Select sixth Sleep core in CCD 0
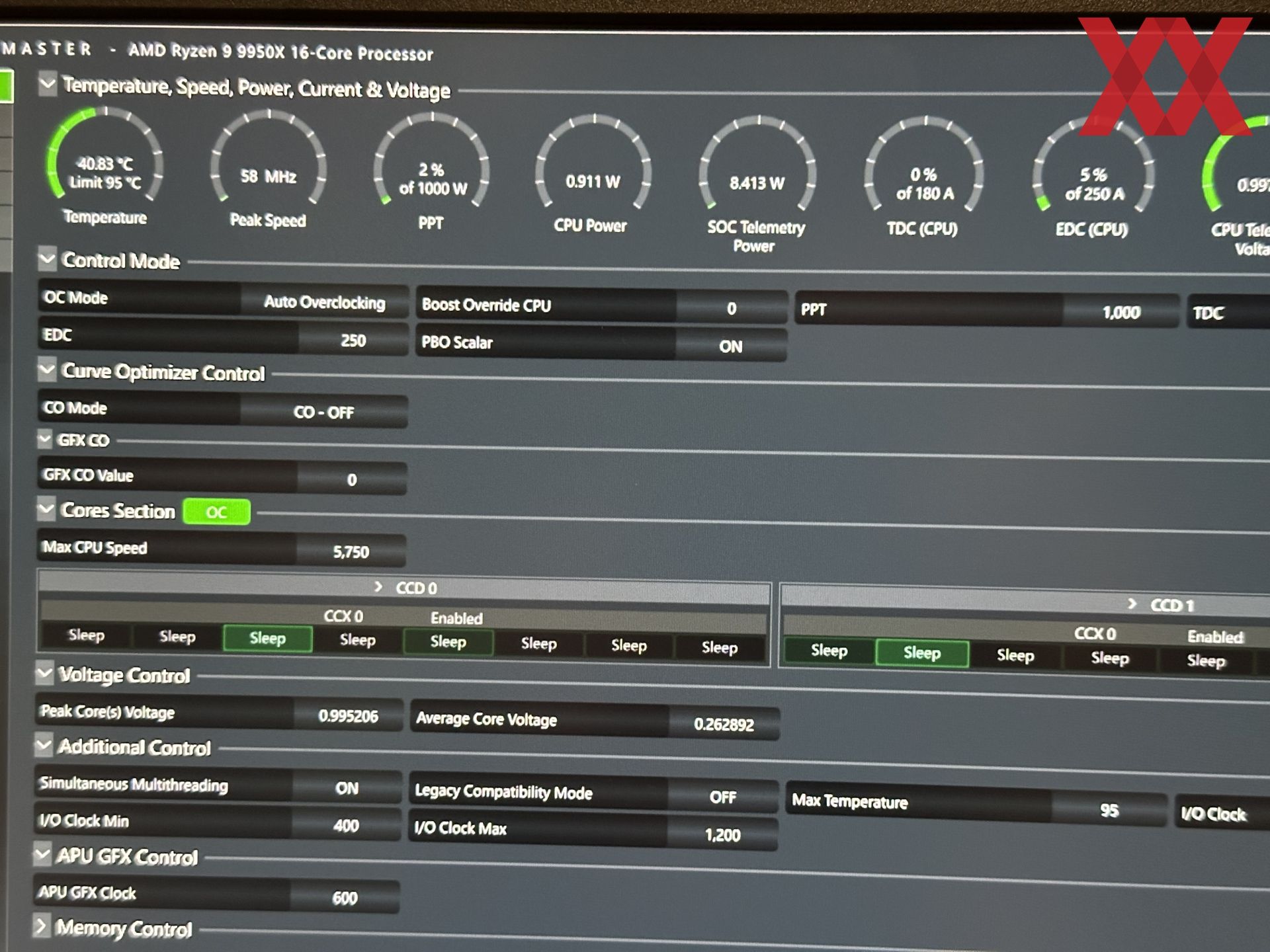Viewport: 1270px width, 952px height. coord(538,644)
